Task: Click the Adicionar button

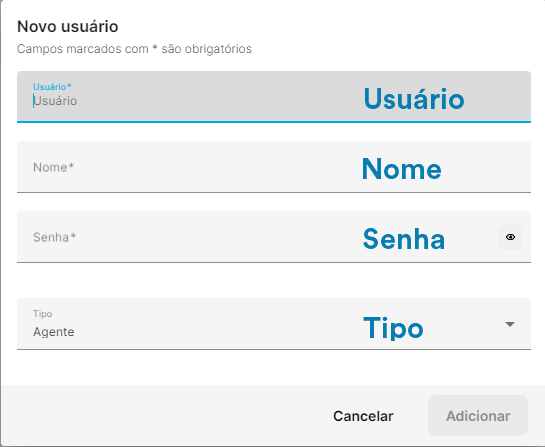Action: pyautogui.click(x=478, y=415)
